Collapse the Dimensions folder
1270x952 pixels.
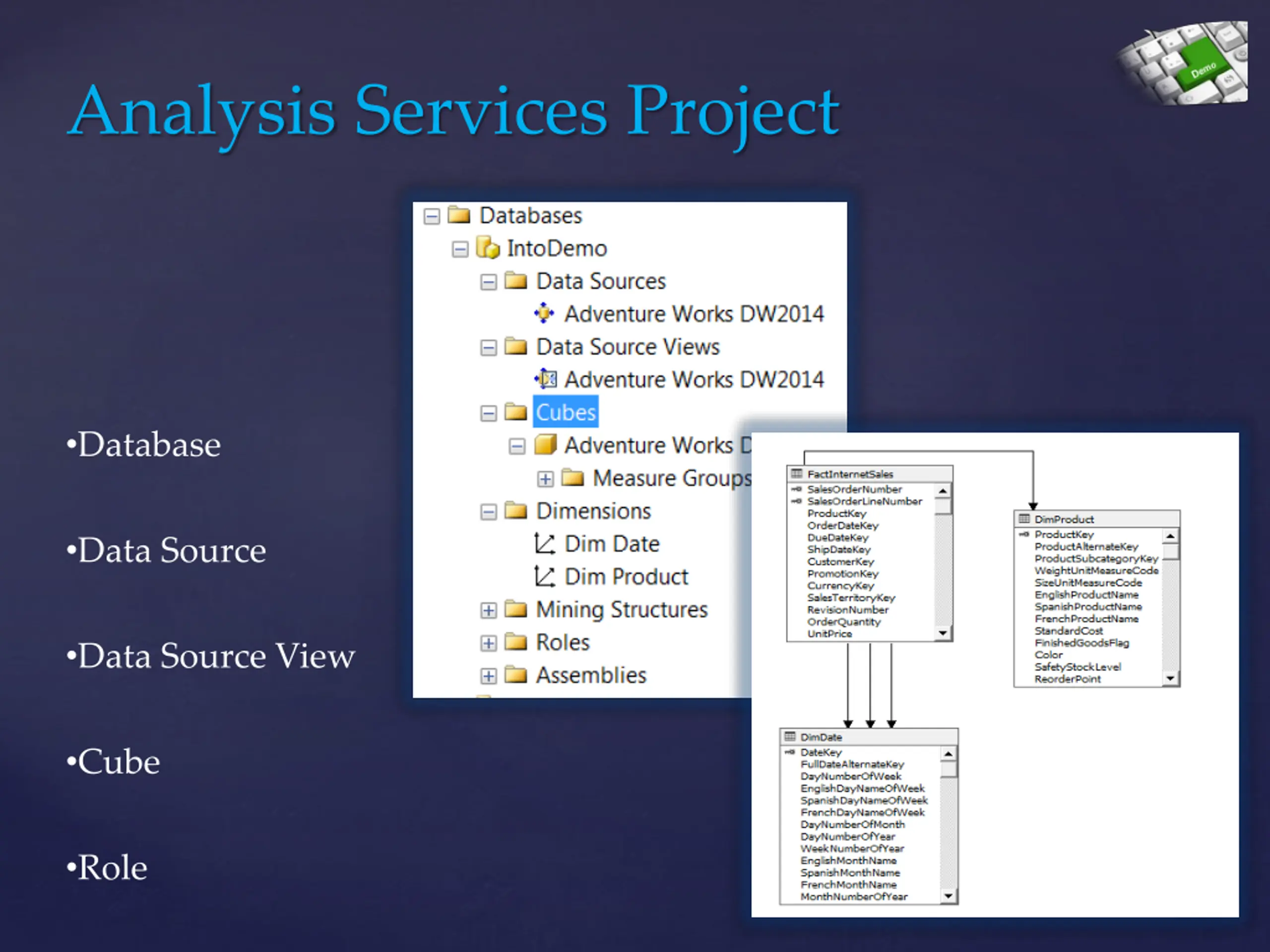click(489, 512)
